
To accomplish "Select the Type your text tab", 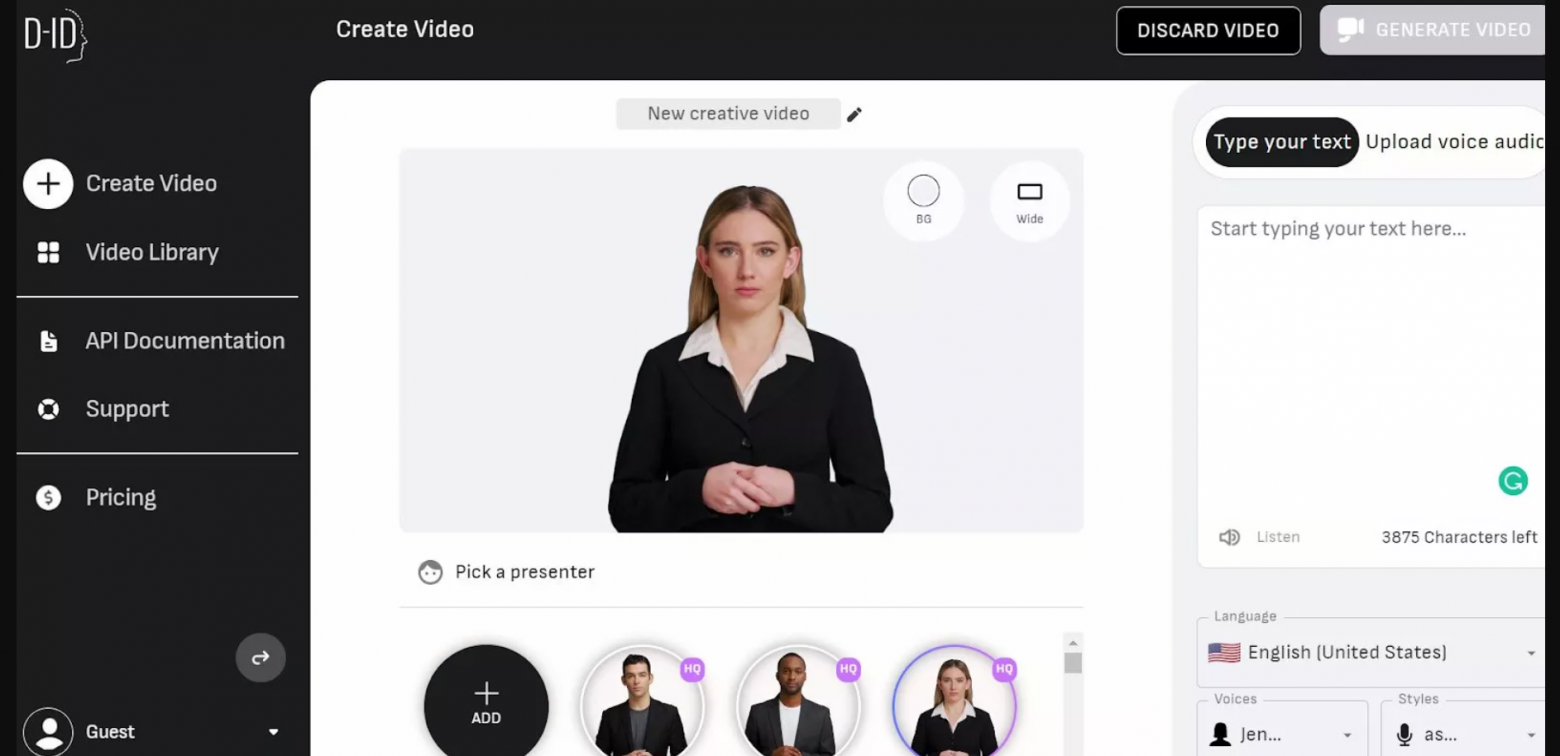I will [1282, 142].
